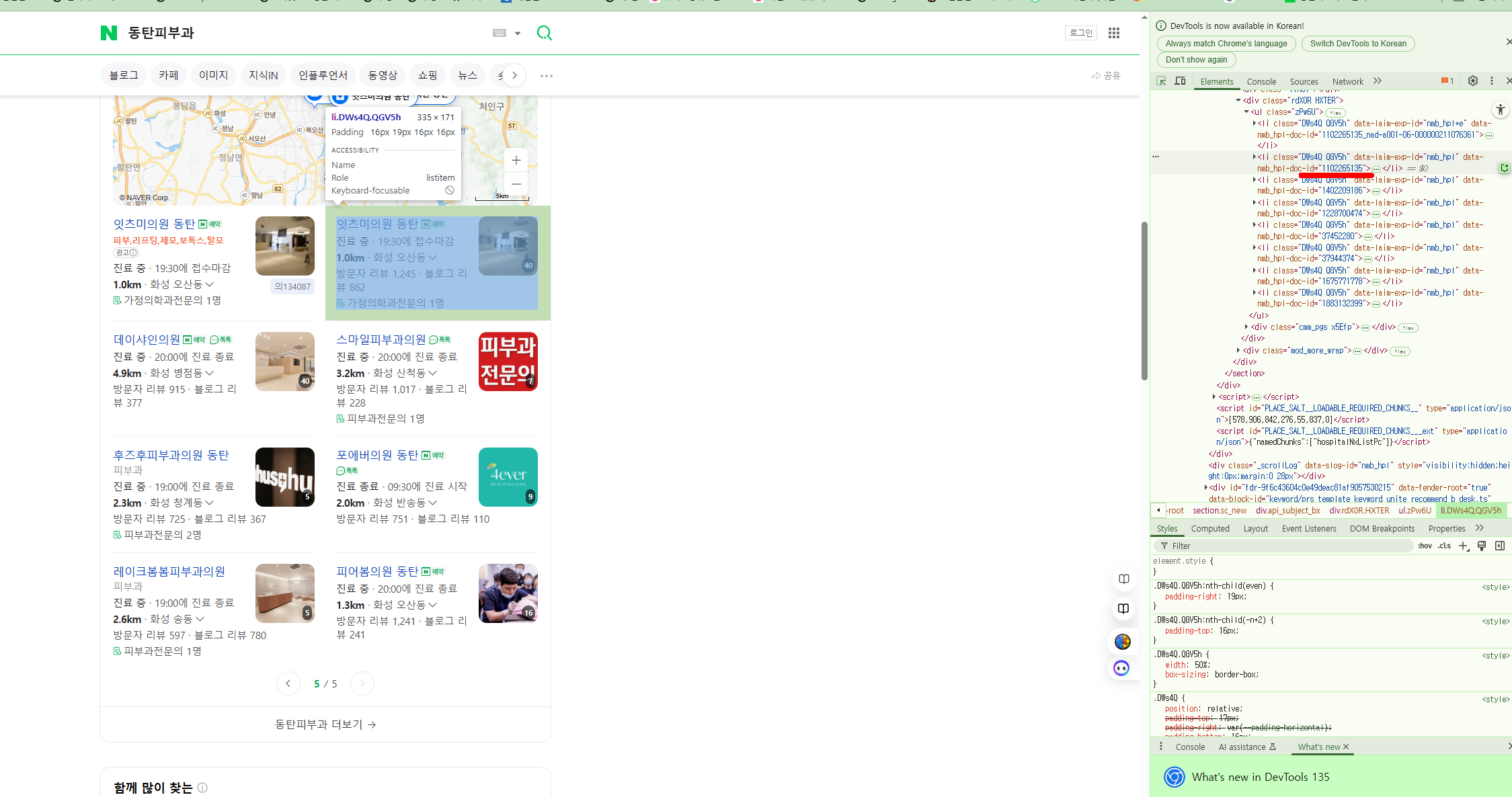The image size is (1512, 797).
Task: Open the Computed styles tab
Action: [x=1210, y=529]
